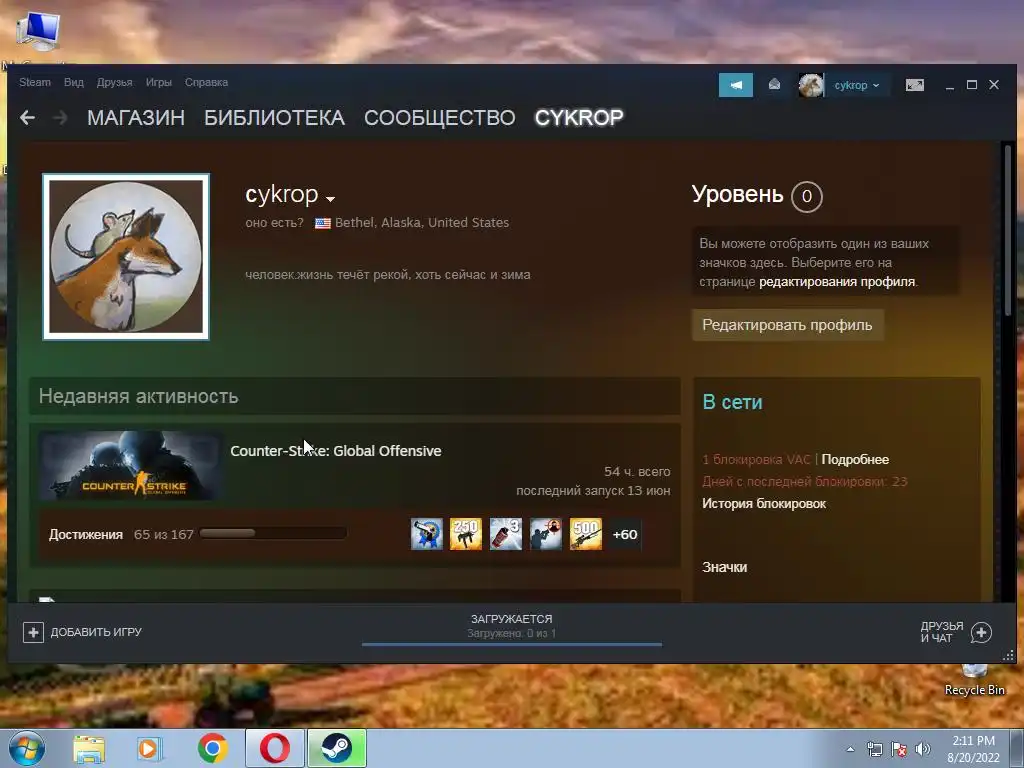1024x768 pixels.
Task: Click the Steam taskbar icon
Action: [337, 748]
